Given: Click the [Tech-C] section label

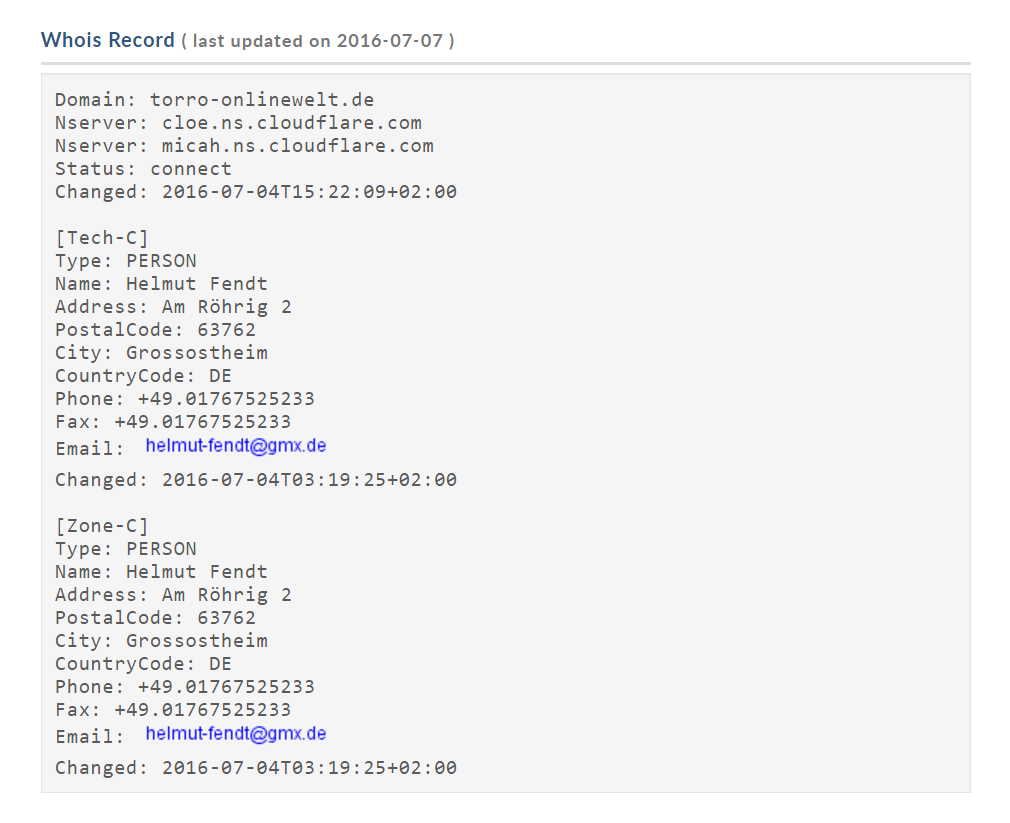Looking at the screenshot, I should click(102, 238).
